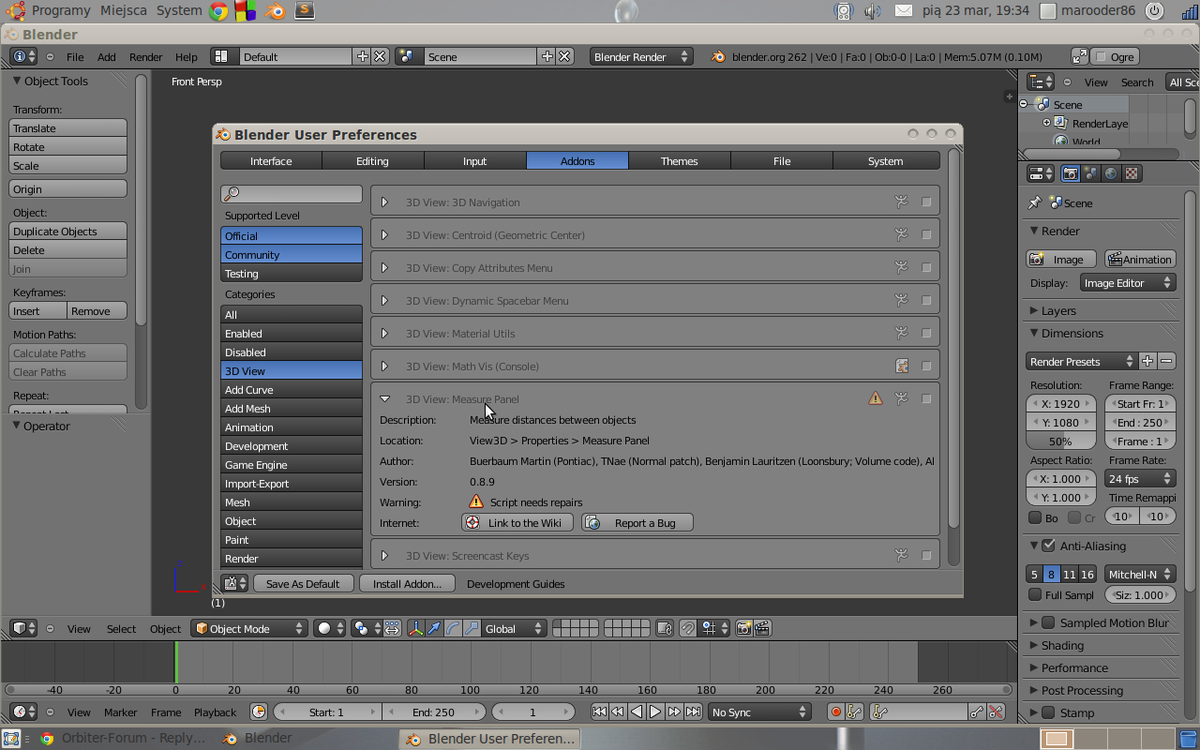Enable Centroid (Geometric Center) addon checkbox

coord(926,235)
